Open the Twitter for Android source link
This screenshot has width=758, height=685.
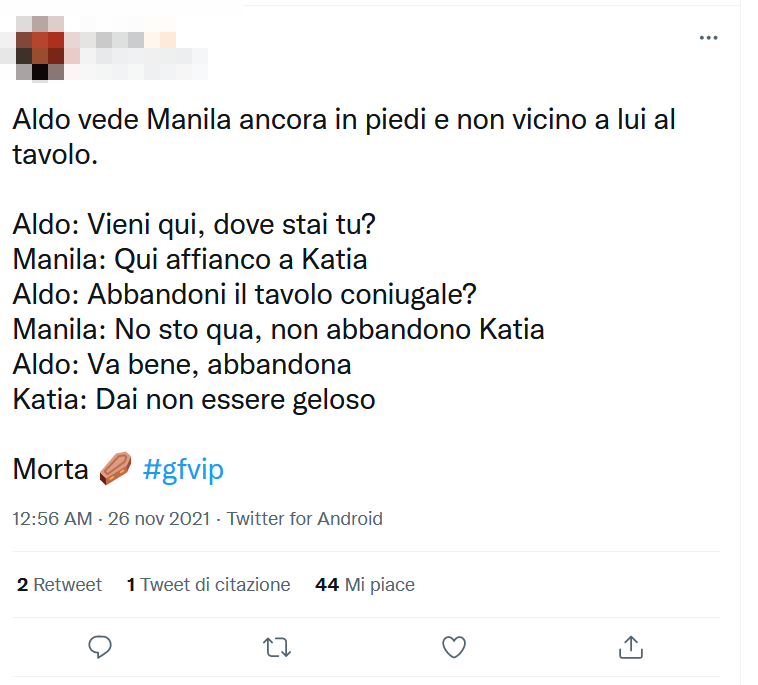[304, 519]
